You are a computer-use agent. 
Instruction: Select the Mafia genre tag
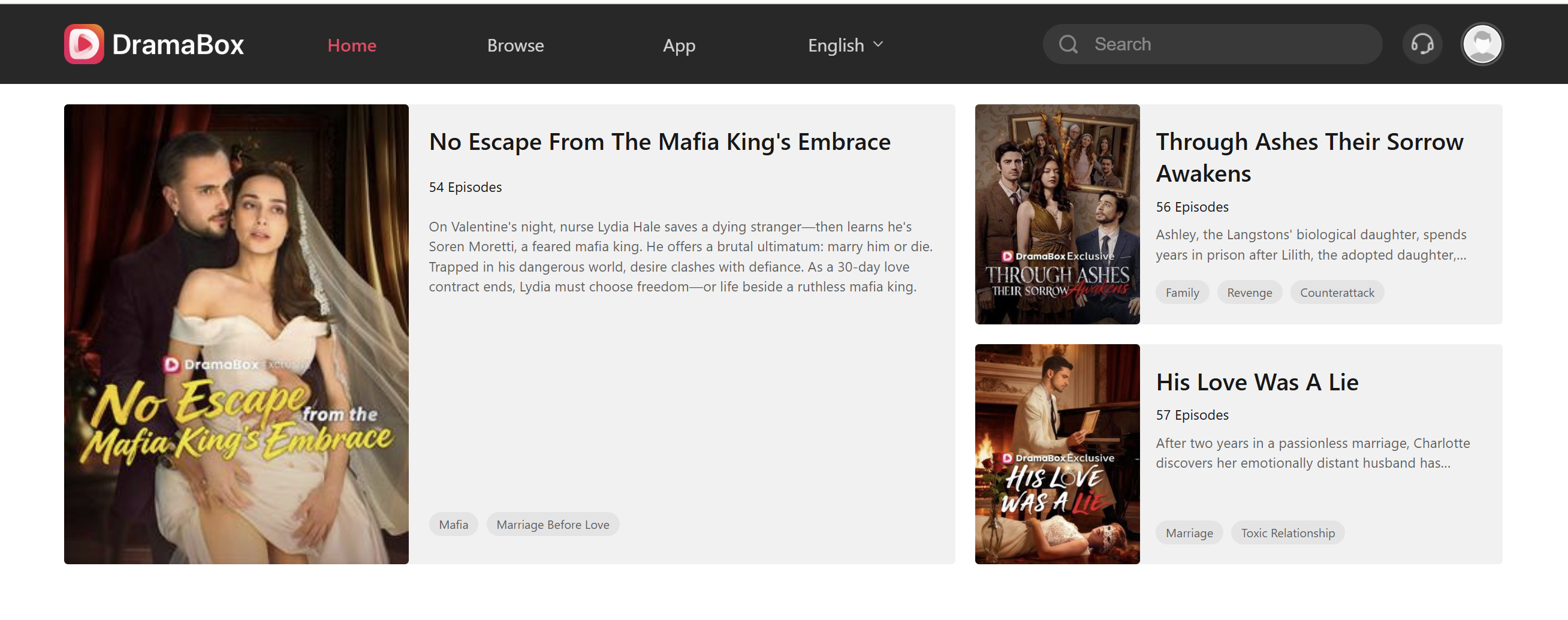pos(454,525)
